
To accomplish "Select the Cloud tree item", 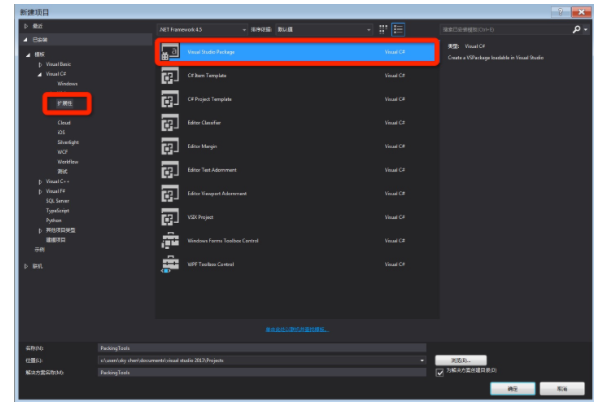I will pos(64,122).
